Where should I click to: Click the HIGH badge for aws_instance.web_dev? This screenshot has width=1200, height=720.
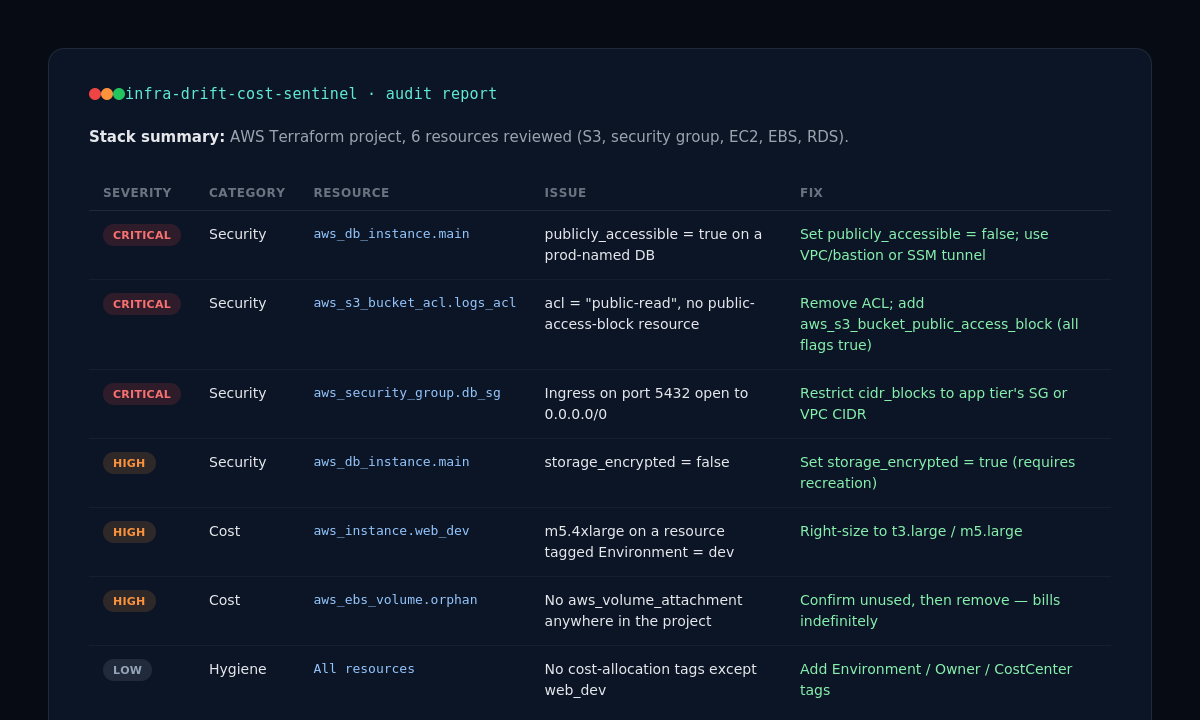coord(129,532)
